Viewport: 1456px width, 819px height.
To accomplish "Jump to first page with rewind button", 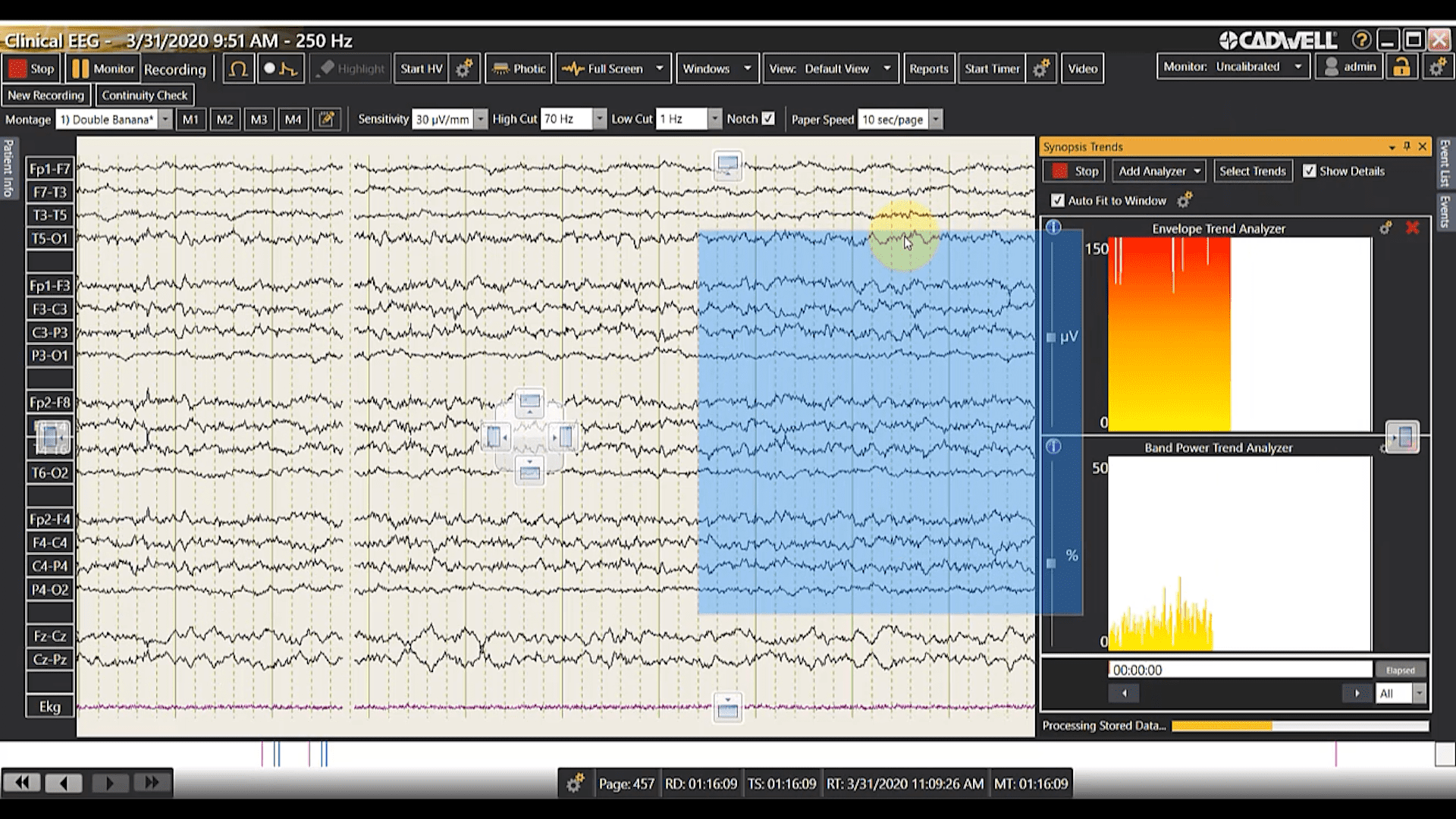I will [23, 783].
